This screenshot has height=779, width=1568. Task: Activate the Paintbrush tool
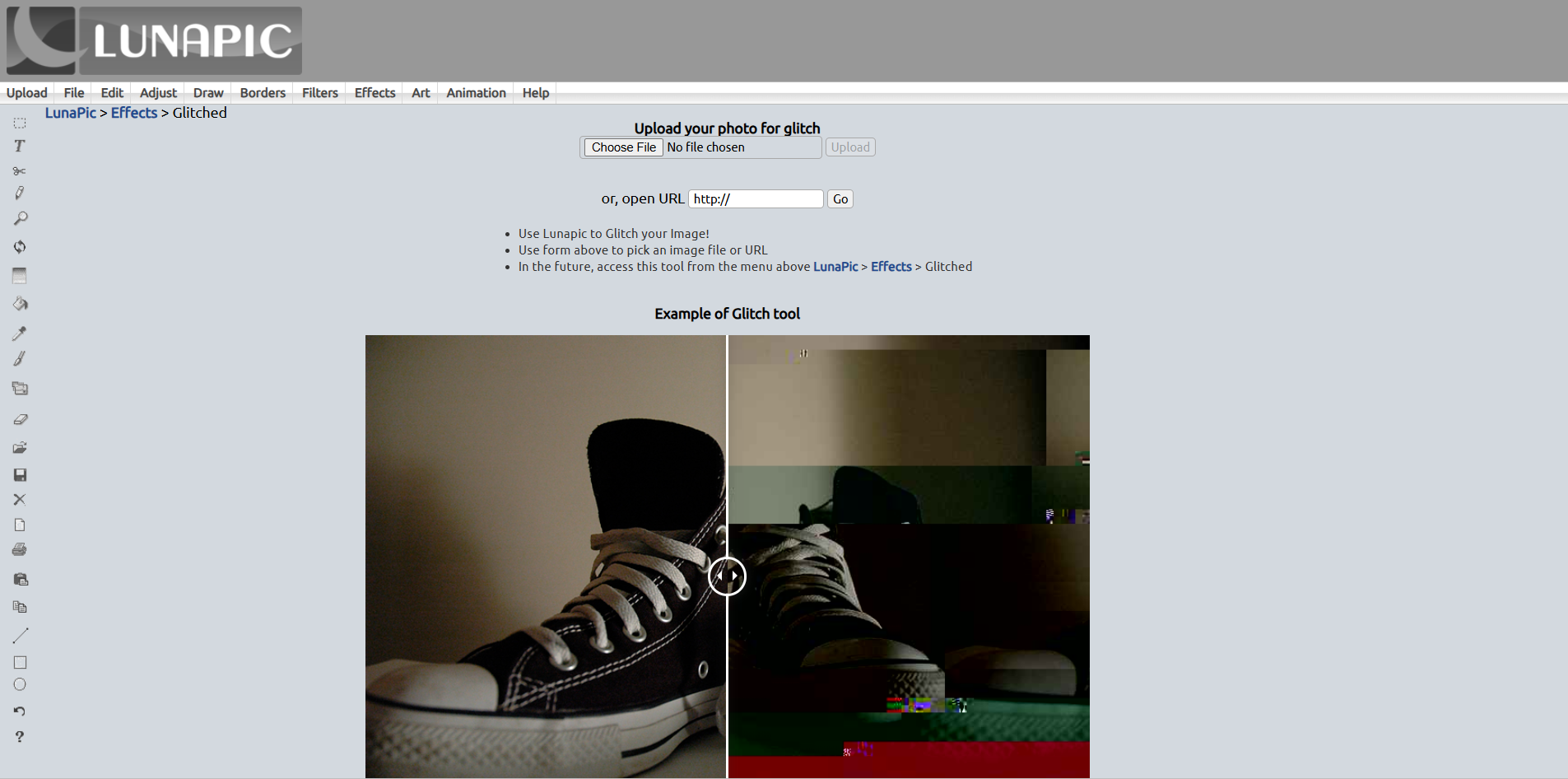20,358
